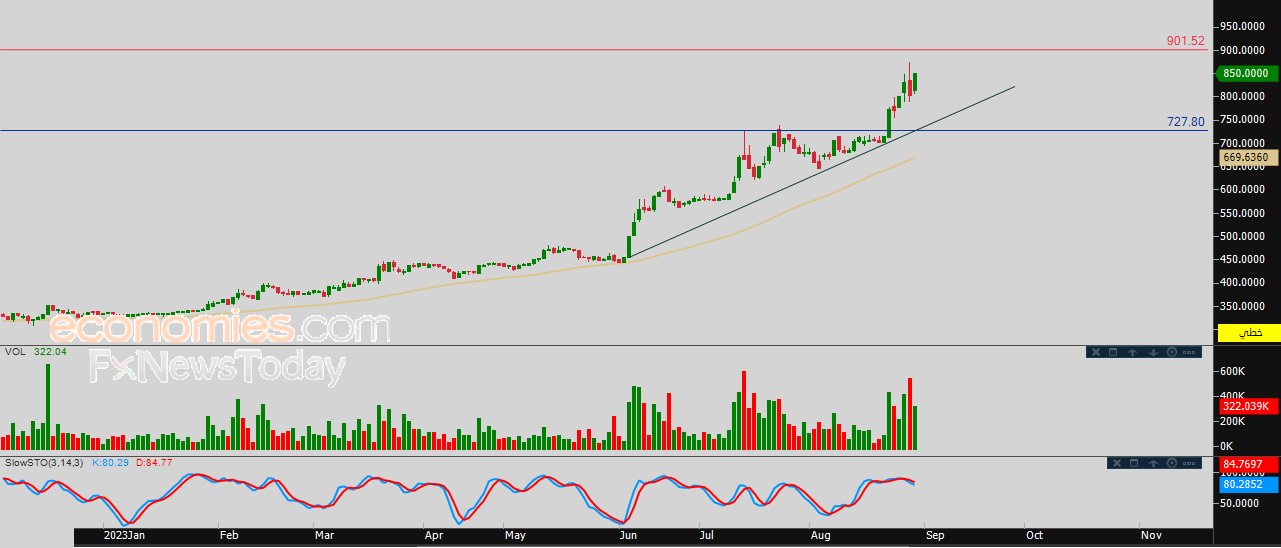Maximize the SlowSTO indicator panel
This screenshot has width=1281, height=548.
(1134, 463)
